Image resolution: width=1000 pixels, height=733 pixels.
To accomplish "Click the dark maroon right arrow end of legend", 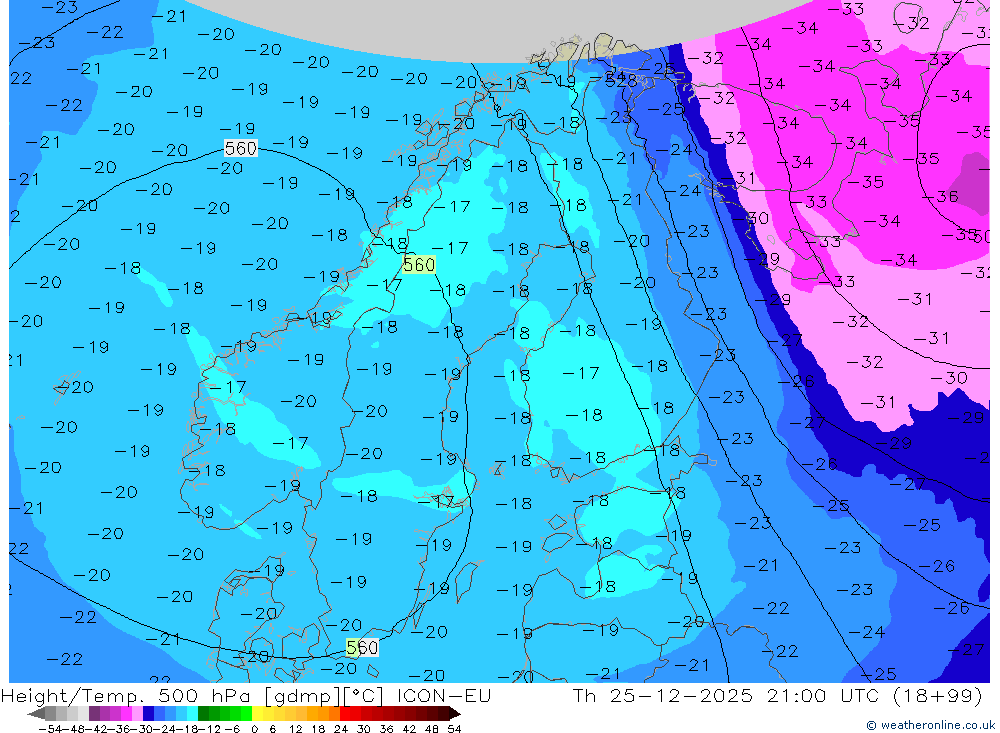I will 455,713.
